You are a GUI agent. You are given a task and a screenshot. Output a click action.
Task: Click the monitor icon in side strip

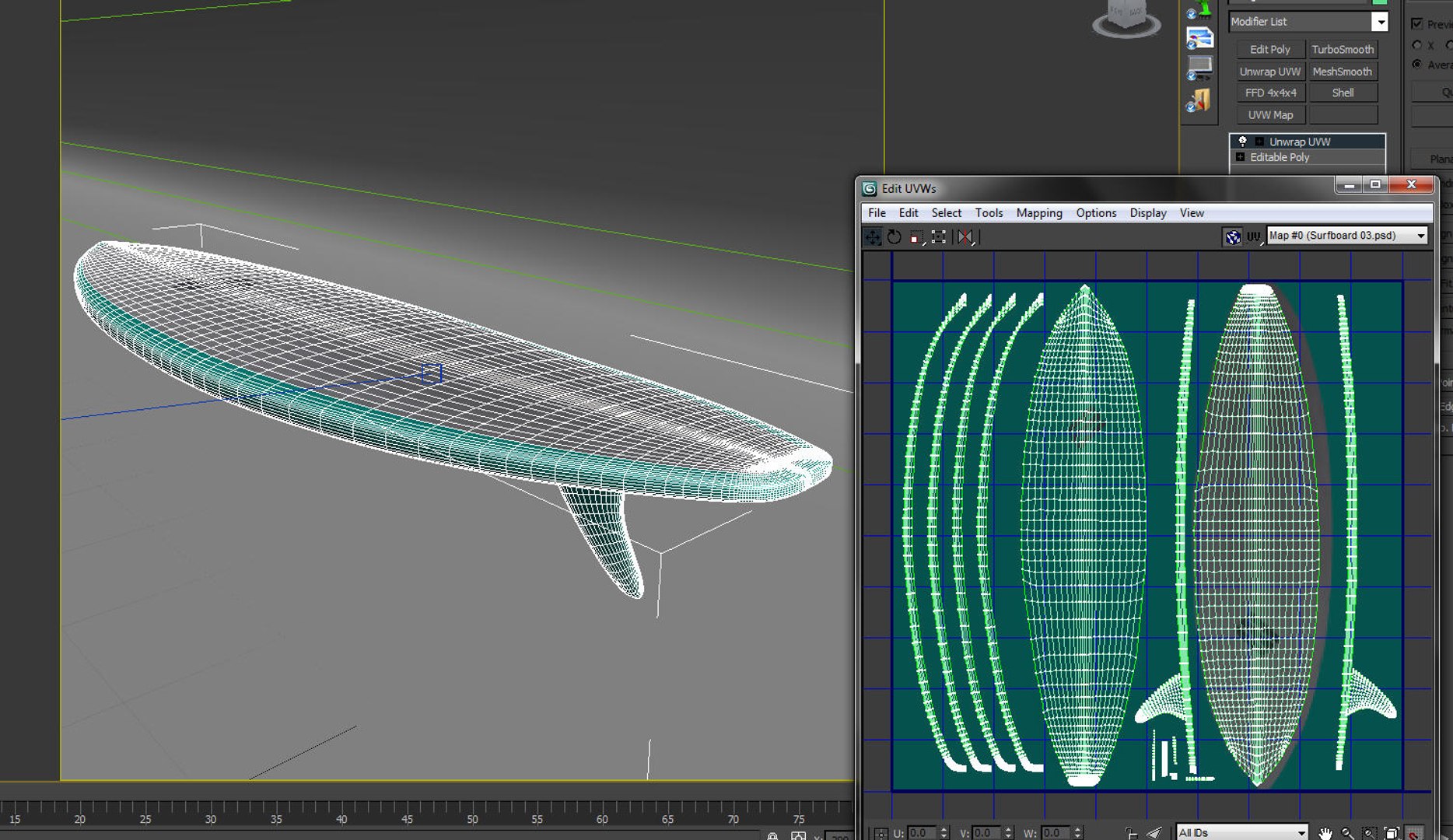[1199, 68]
